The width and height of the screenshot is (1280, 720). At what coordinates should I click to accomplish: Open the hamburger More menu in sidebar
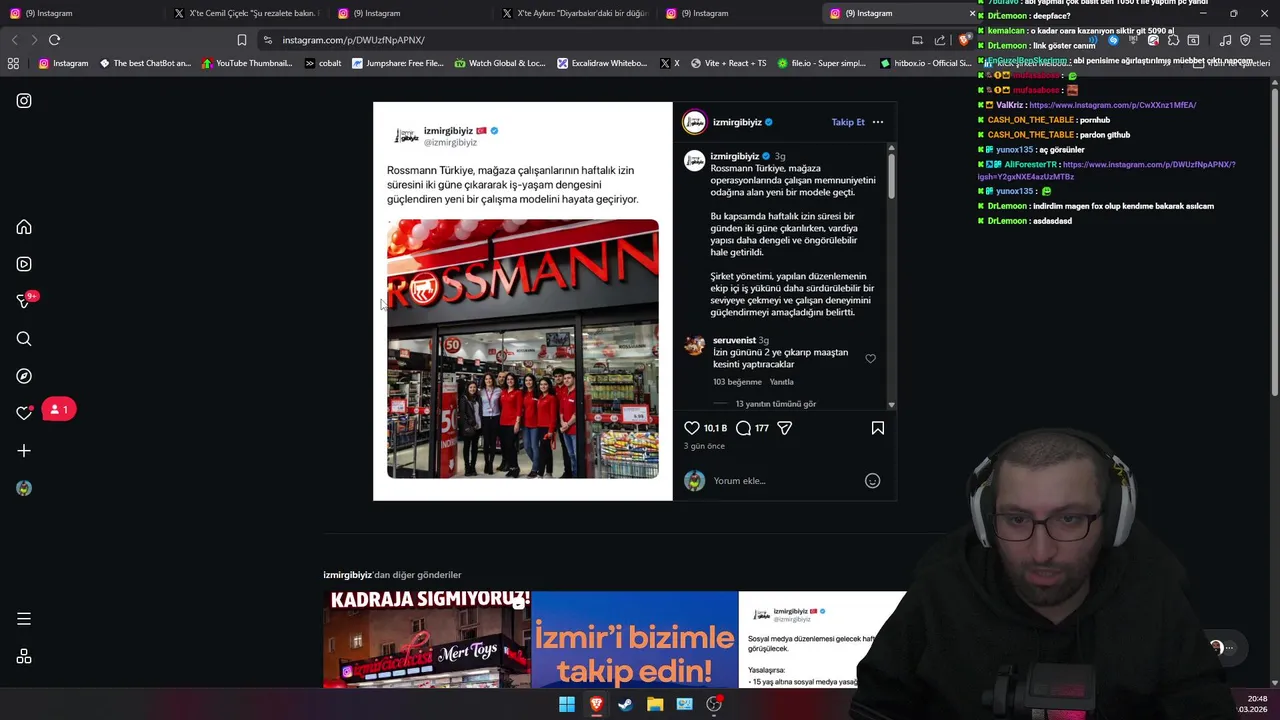coord(24,619)
